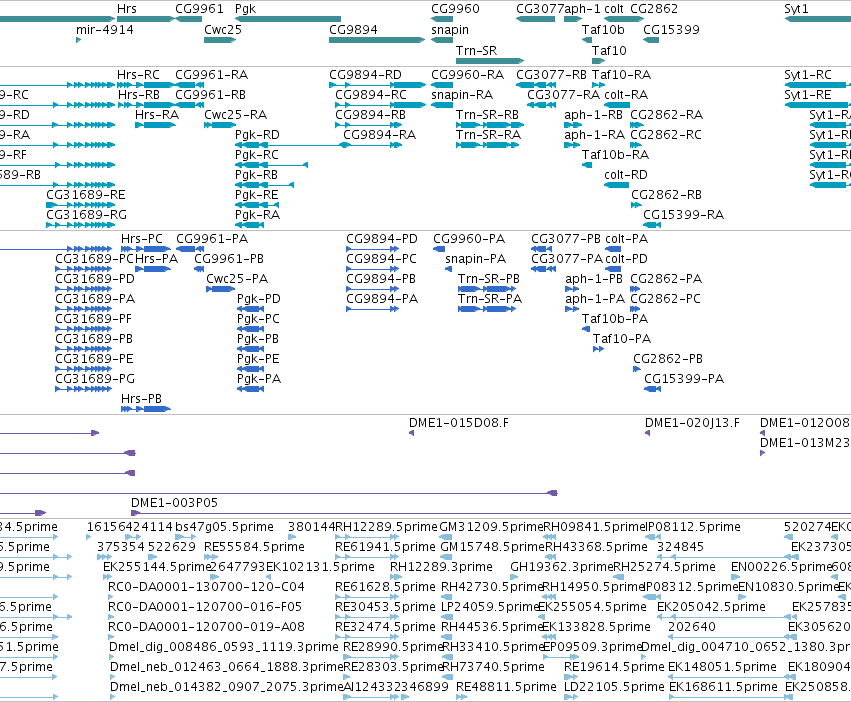Screen dimensions: 851x702
Task: Click the Trn-SR-RB transcript label
Action: (x=487, y=115)
